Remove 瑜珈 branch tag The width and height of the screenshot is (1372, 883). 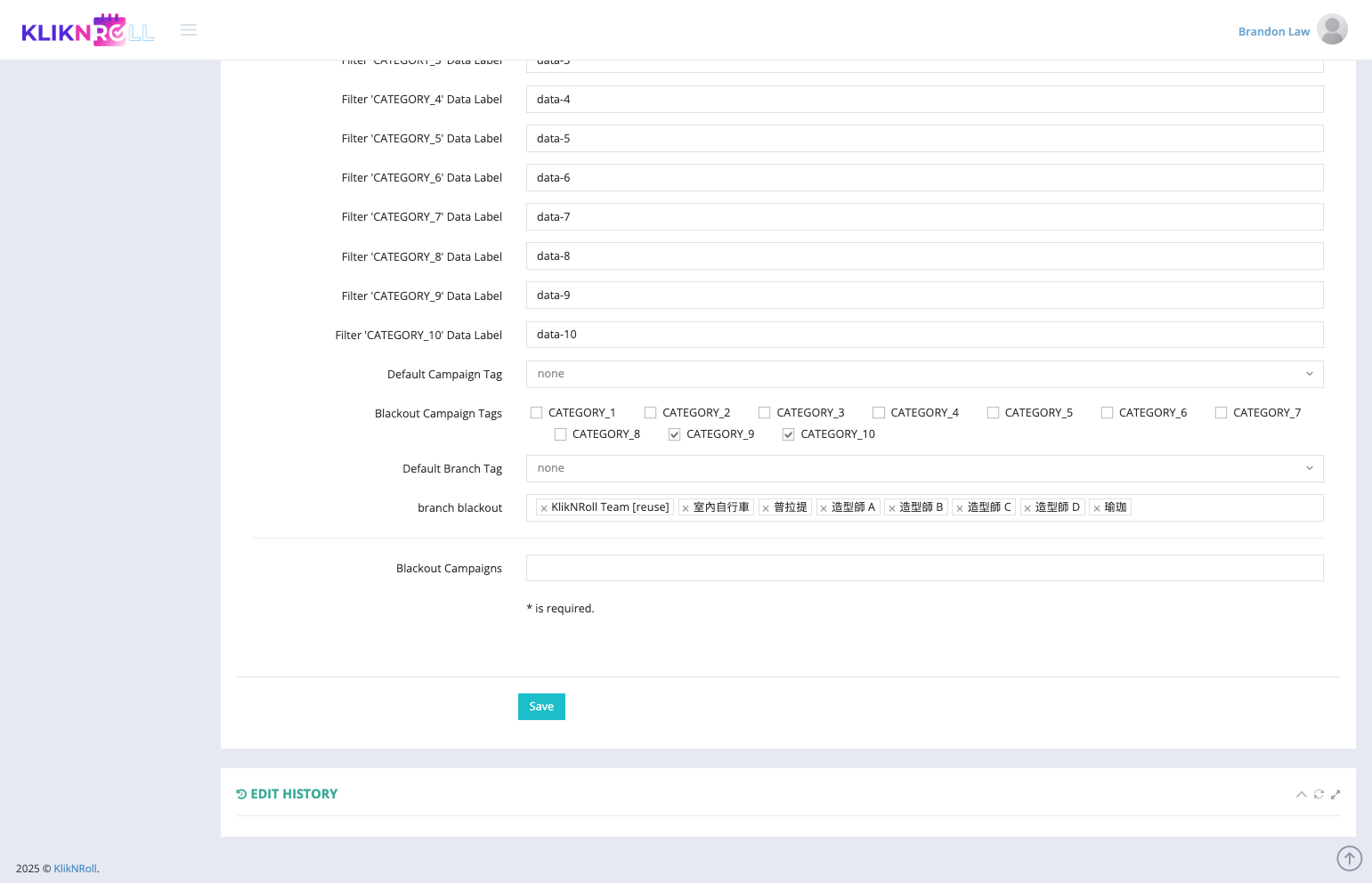click(x=1097, y=508)
